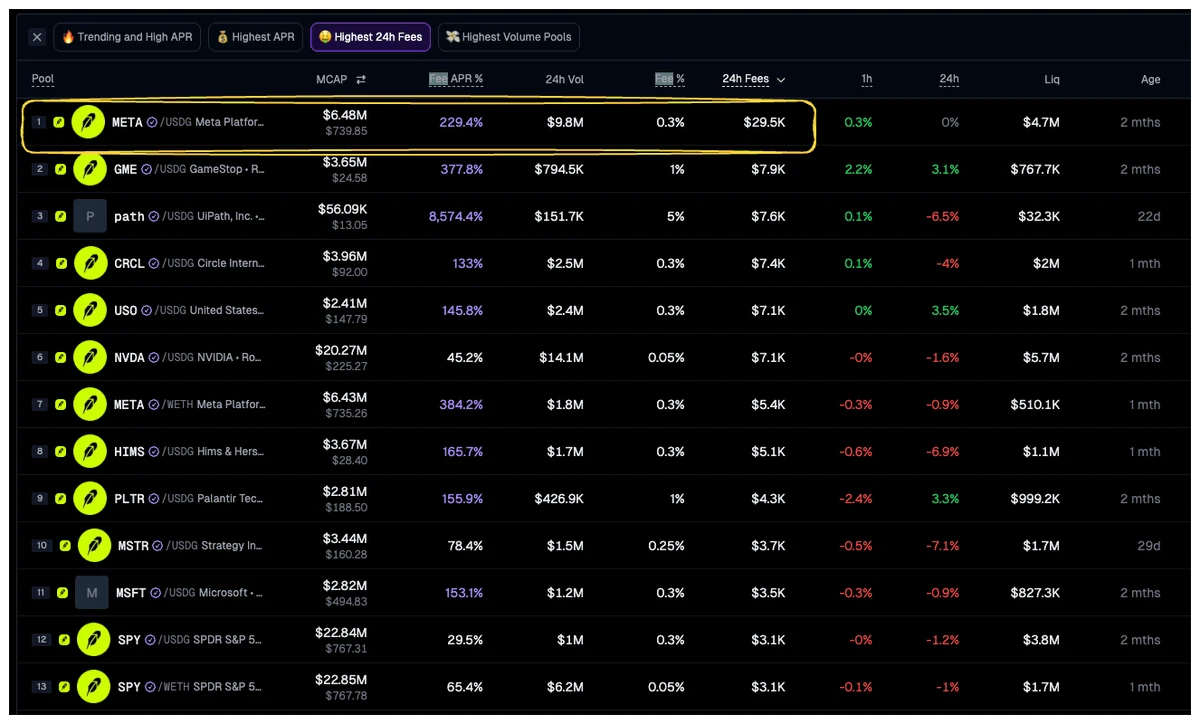Click the 384.2% Fee APR value
Screen dimensions: 1200x724
pos(461,404)
